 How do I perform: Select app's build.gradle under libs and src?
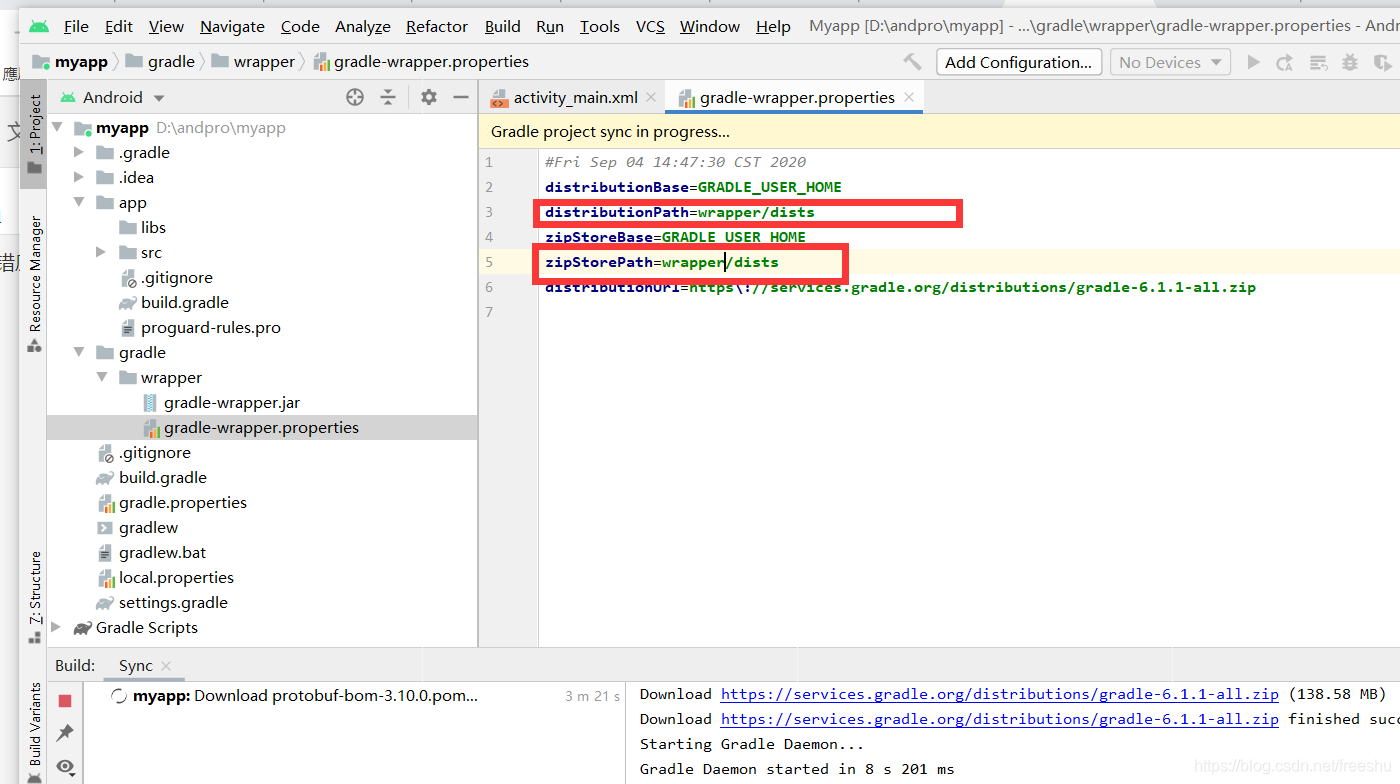pos(185,303)
